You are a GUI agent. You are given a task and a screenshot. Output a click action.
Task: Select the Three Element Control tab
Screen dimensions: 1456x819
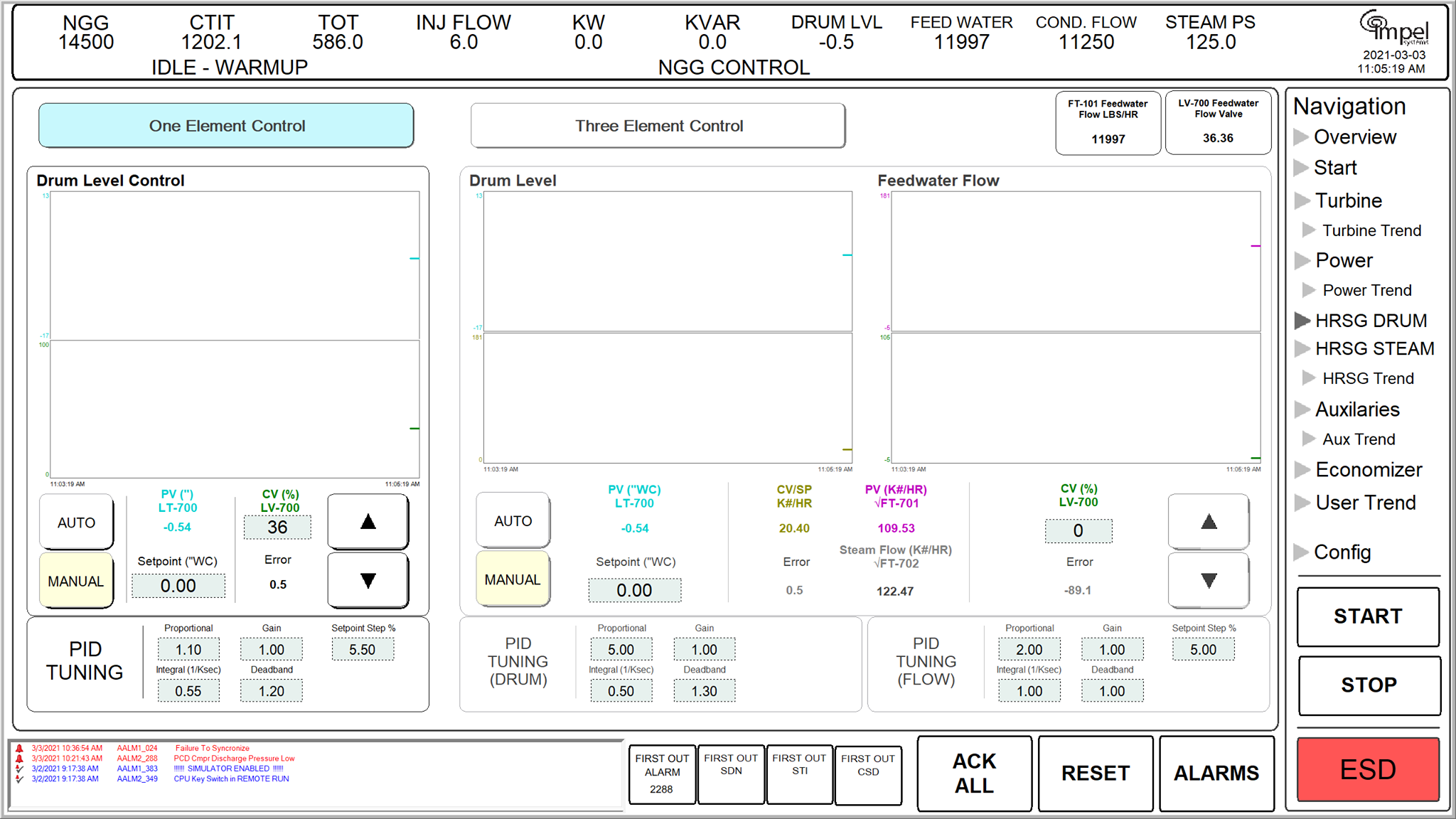658,126
